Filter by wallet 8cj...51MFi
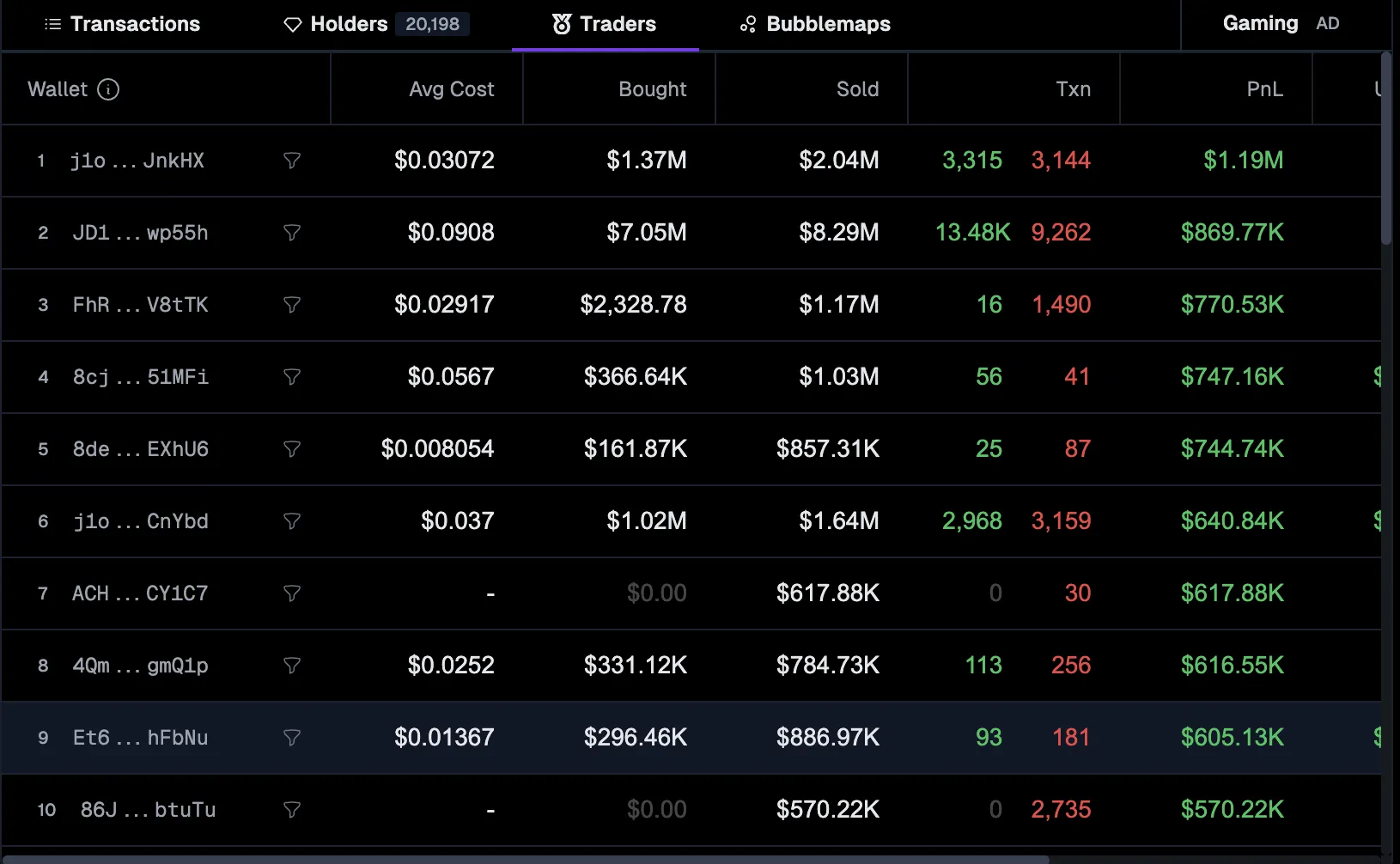This screenshot has height=864, width=1400. (x=292, y=377)
